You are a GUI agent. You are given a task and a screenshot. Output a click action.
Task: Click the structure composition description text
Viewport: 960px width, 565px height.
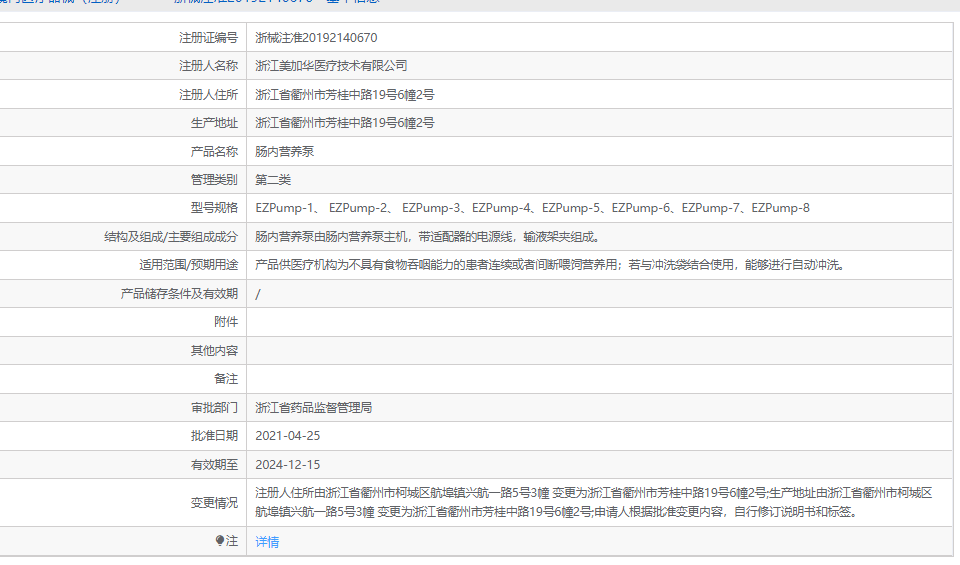pos(429,237)
